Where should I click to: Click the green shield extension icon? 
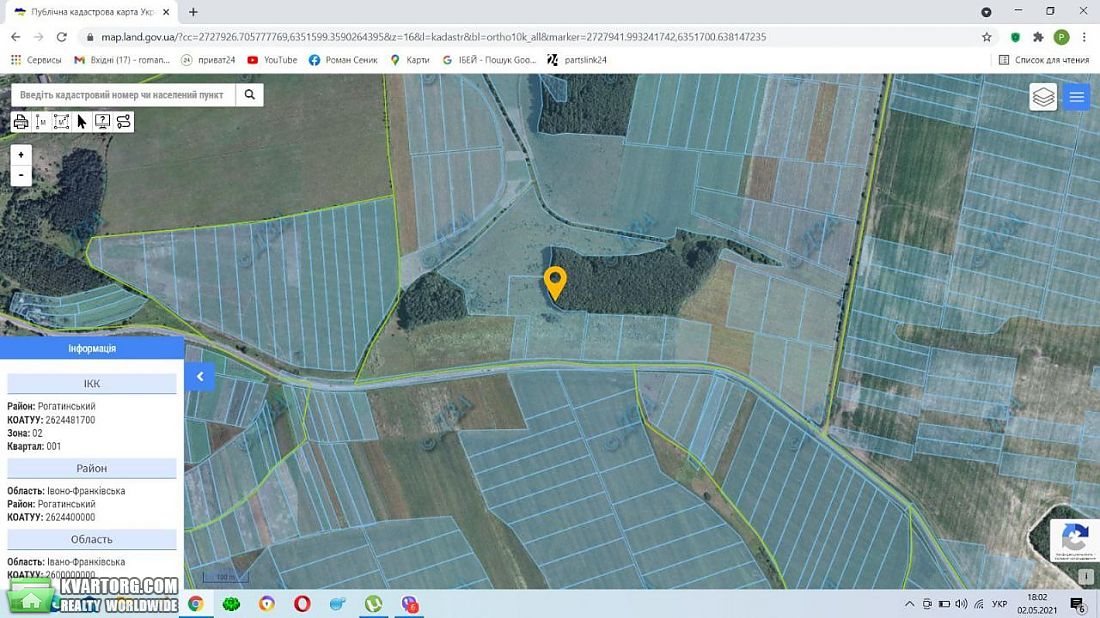tap(1015, 36)
